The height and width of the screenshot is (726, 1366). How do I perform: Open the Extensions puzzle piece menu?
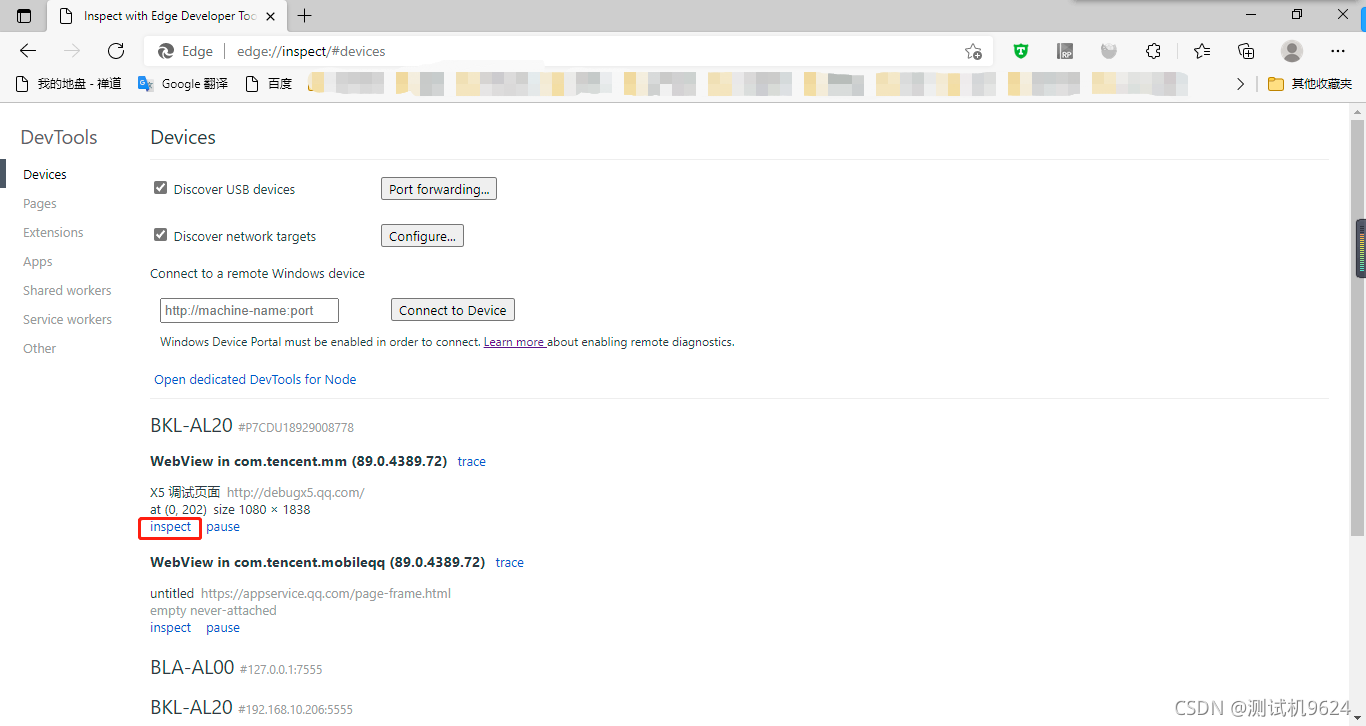tap(1153, 51)
